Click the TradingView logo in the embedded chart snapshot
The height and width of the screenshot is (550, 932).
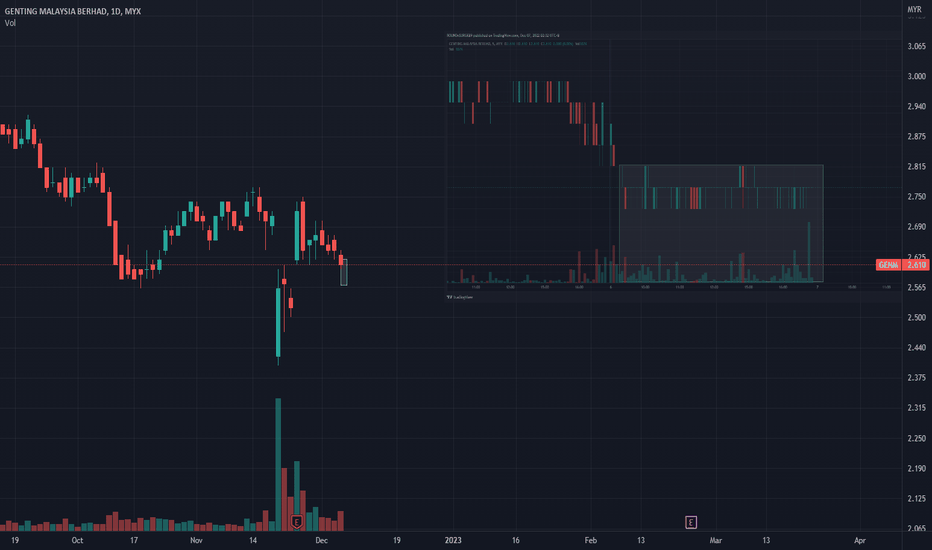click(460, 297)
